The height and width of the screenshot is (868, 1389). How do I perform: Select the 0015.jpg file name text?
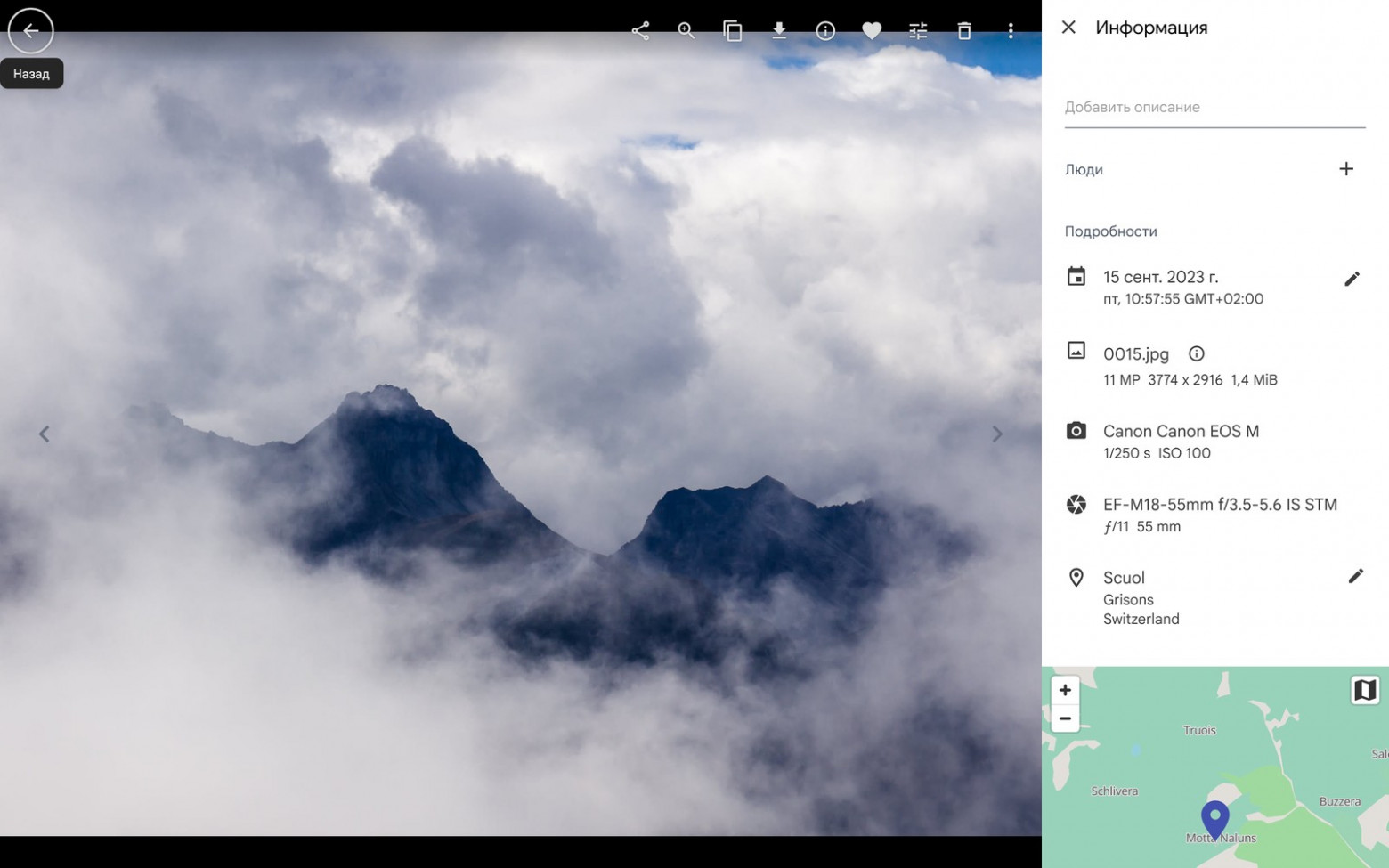click(x=1136, y=354)
